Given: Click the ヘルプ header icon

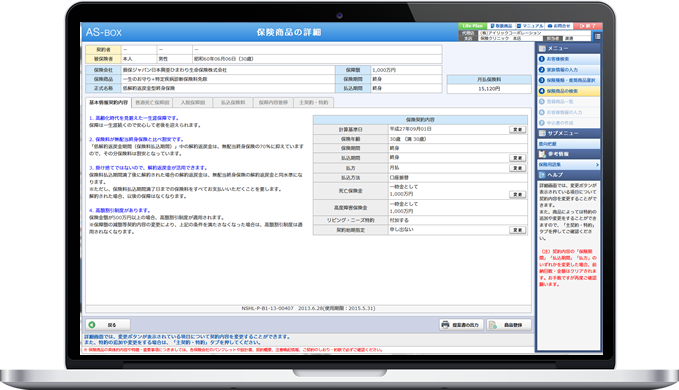Looking at the screenshot, I should tap(542, 175).
